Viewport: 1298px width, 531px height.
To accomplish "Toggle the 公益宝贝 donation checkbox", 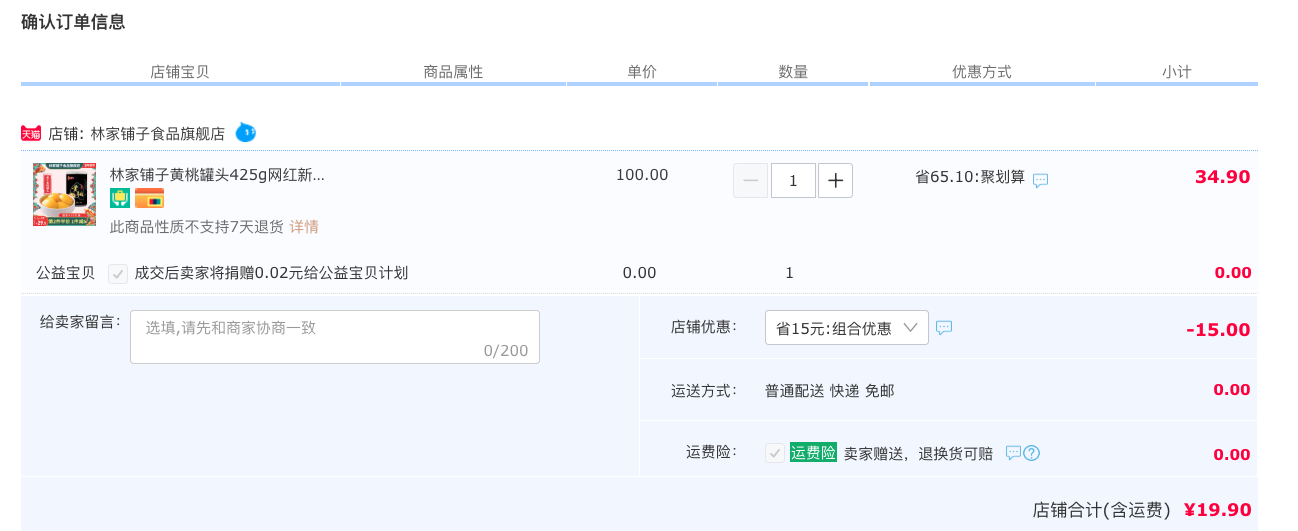I will click(118, 274).
